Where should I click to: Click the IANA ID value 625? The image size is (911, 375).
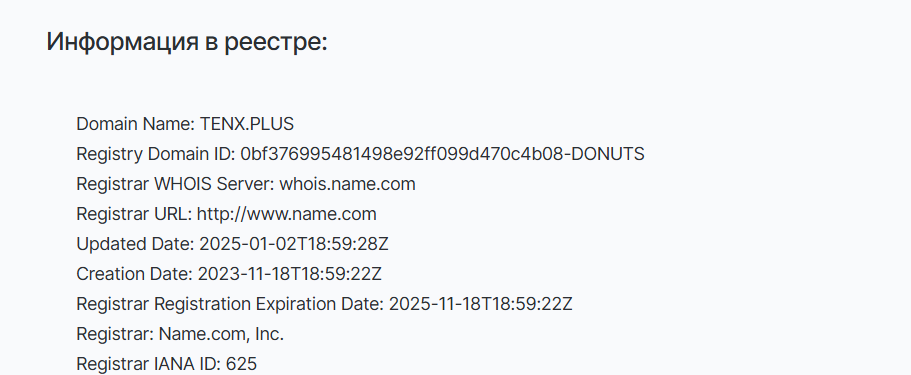click(241, 365)
